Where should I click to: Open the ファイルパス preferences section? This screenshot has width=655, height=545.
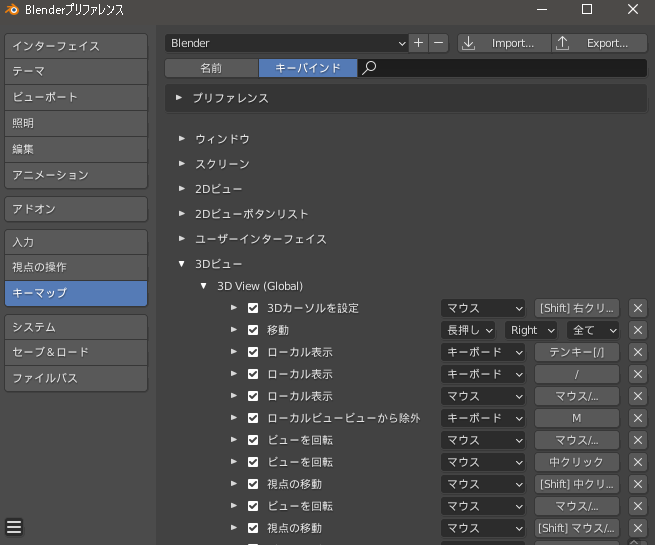coord(76,378)
